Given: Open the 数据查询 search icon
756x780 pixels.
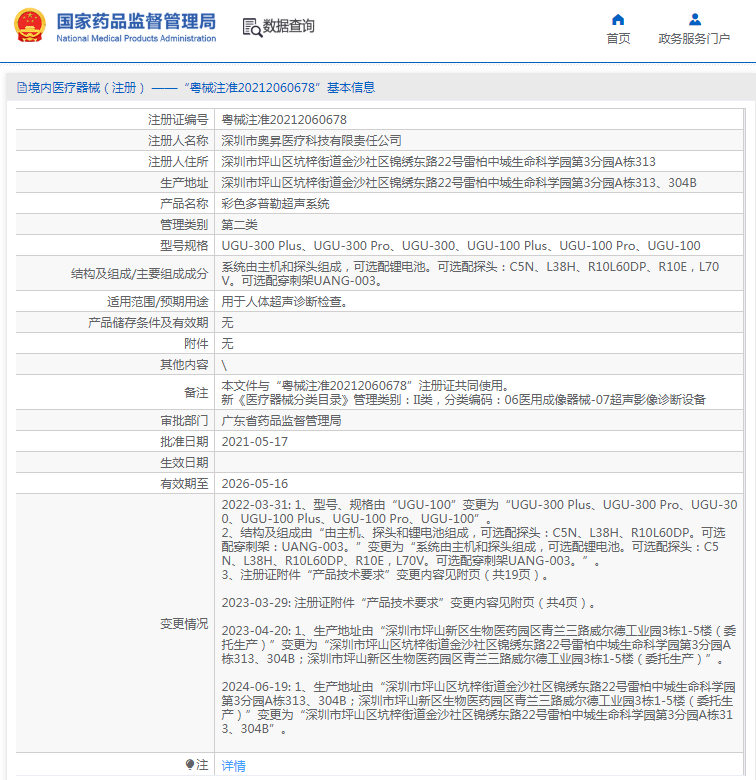Looking at the screenshot, I should (x=252, y=27).
